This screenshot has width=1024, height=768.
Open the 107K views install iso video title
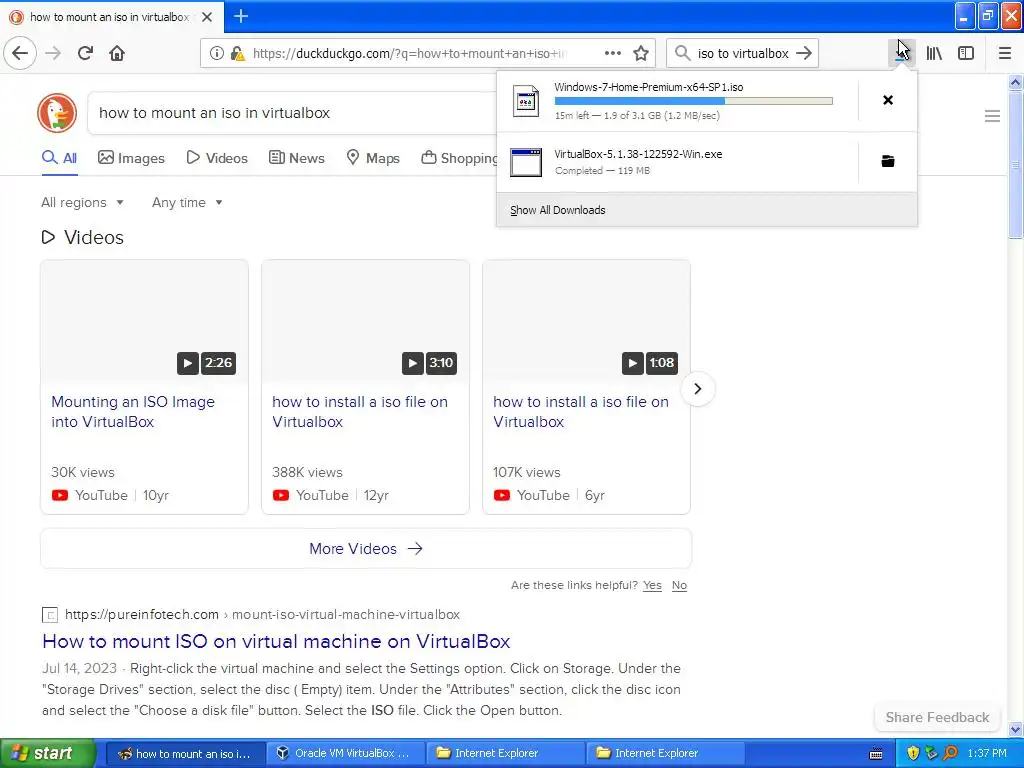point(581,411)
